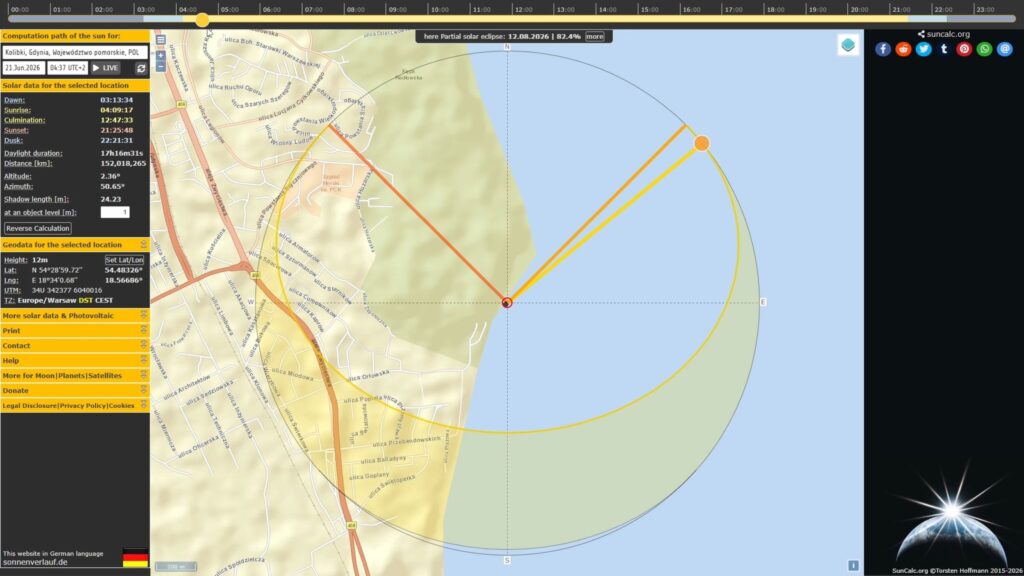The height and width of the screenshot is (576, 1024).
Task: Share by email icon
Action: 1004,49
